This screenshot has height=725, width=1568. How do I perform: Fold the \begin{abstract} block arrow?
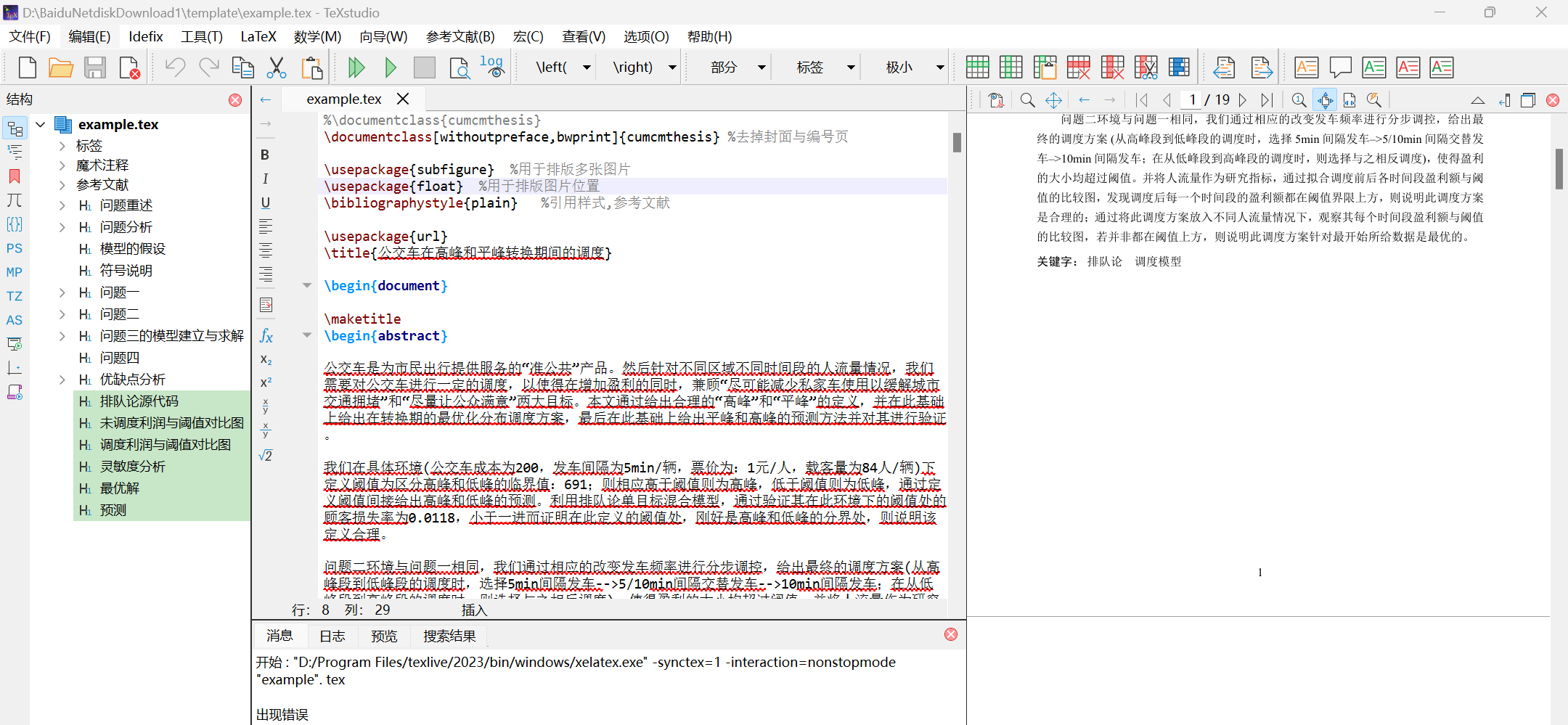307,335
